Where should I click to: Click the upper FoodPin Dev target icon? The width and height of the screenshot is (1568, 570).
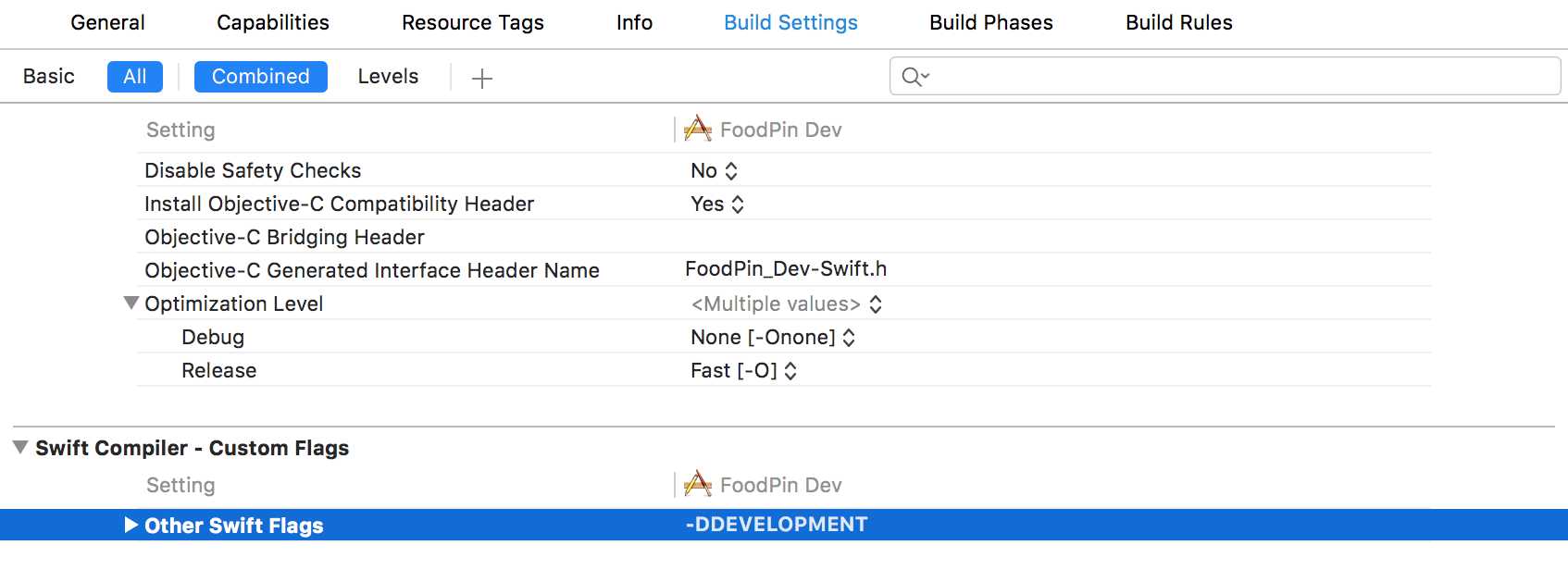(698, 129)
